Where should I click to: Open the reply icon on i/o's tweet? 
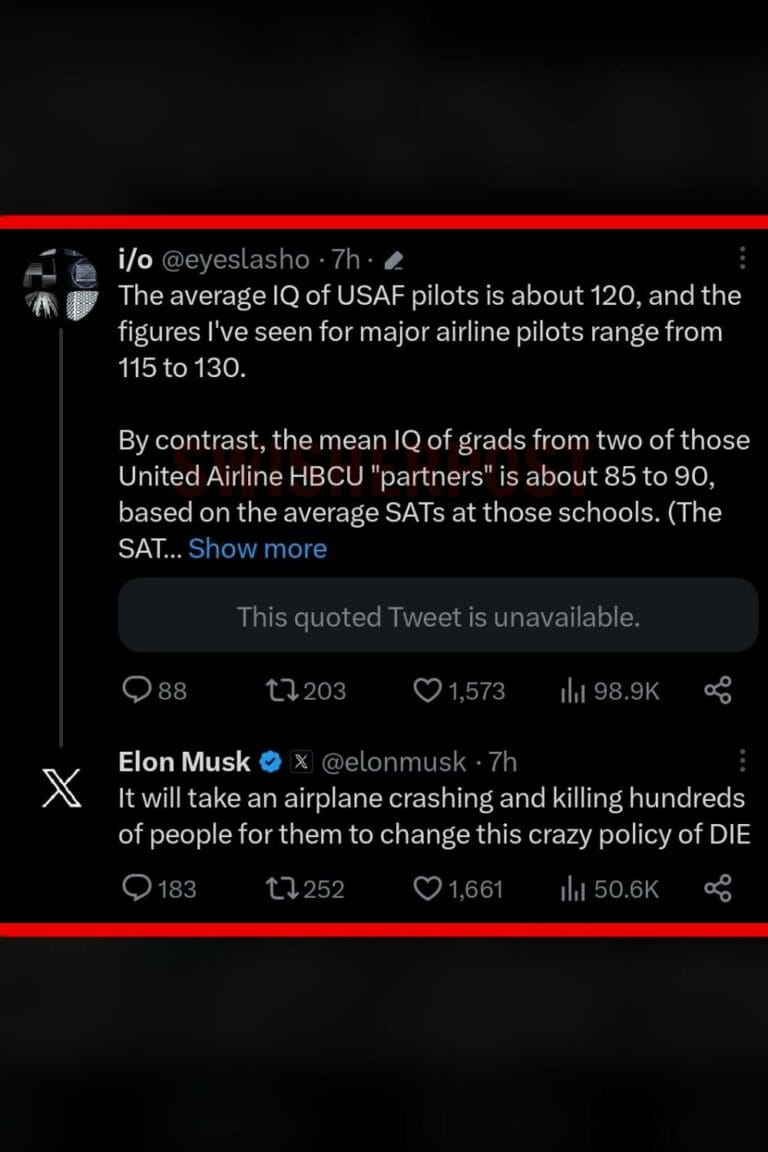tap(136, 690)
